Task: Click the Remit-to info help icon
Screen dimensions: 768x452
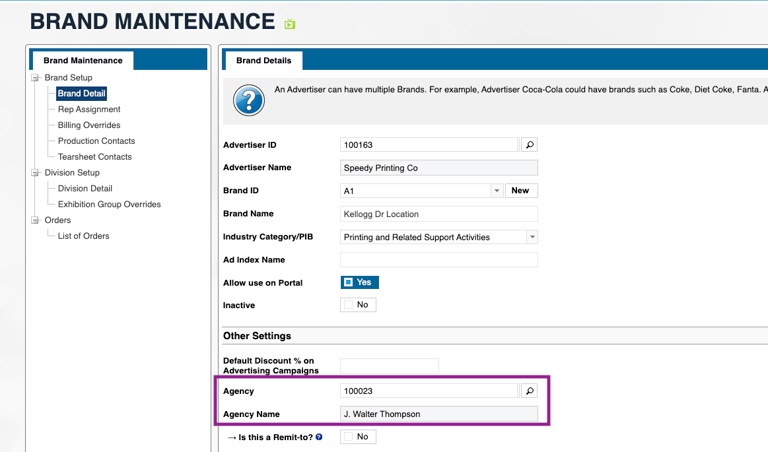Action: click(319, 437)
